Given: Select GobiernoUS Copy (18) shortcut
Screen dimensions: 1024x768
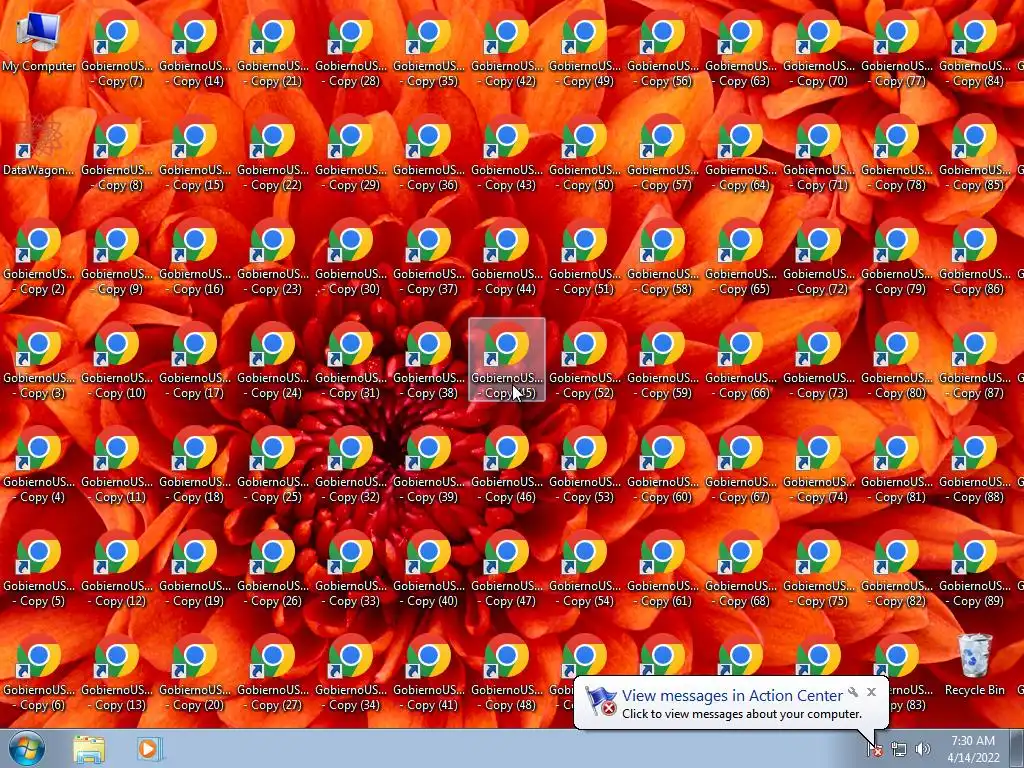Looking at the screenshot, I should point(195,464).
